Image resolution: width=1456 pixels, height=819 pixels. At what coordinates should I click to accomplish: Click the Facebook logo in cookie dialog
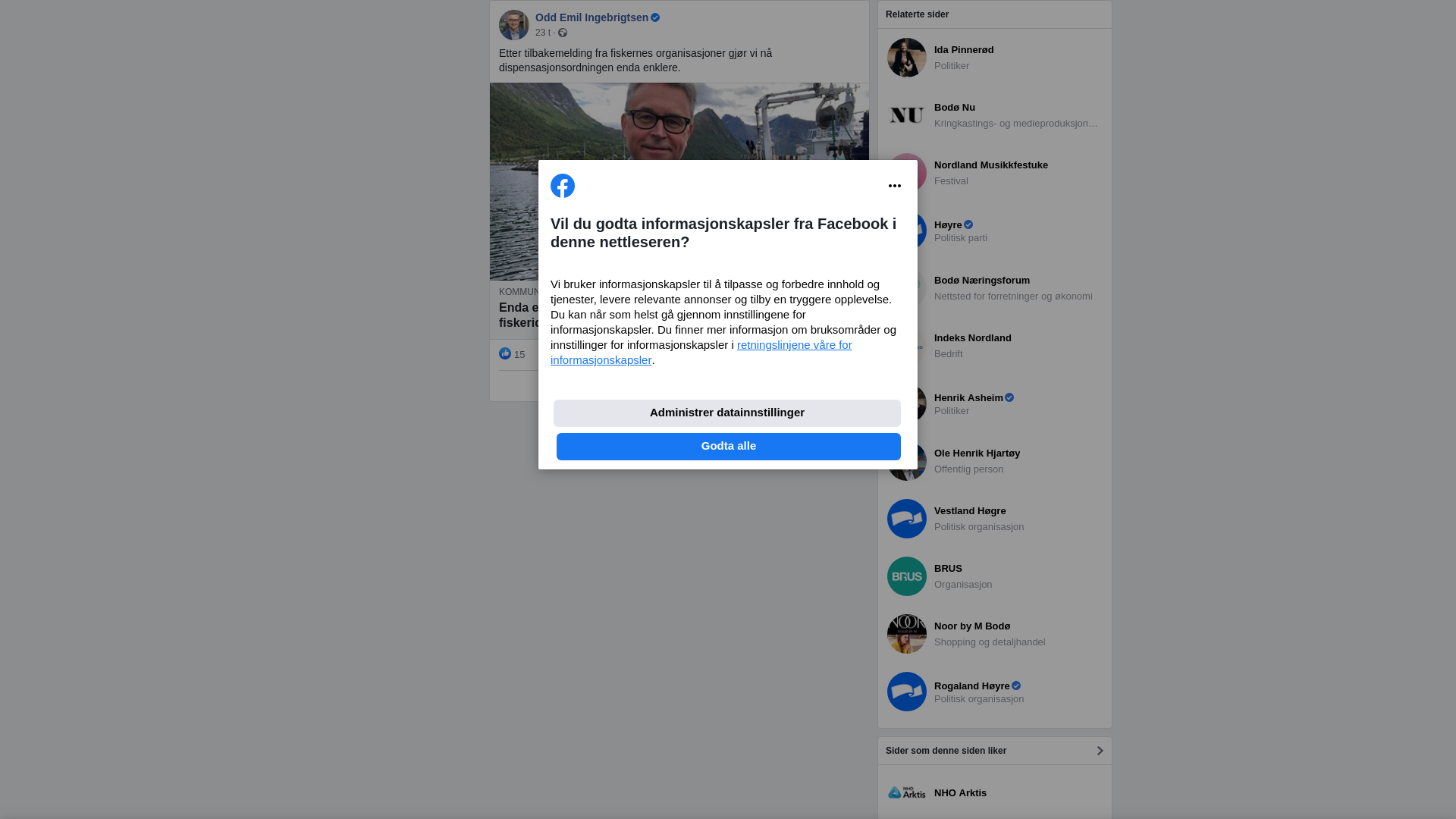(563, 186)
